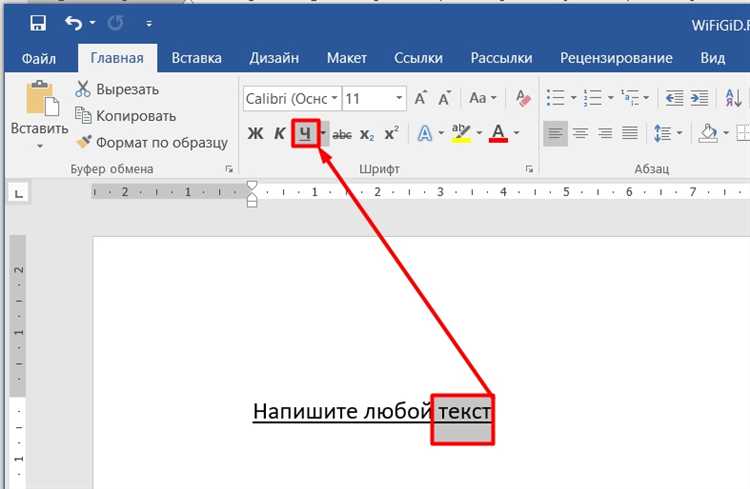This screenshot has width=750, height=489.
Task: Click the Calibri font name field
Action: 287,99
